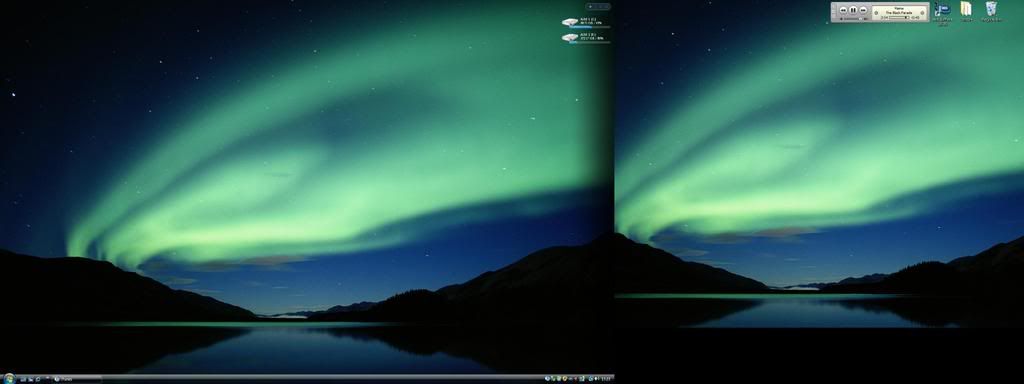Skip to the previous track in the mini player
1024x384 pixels.
tap(843, 10)
